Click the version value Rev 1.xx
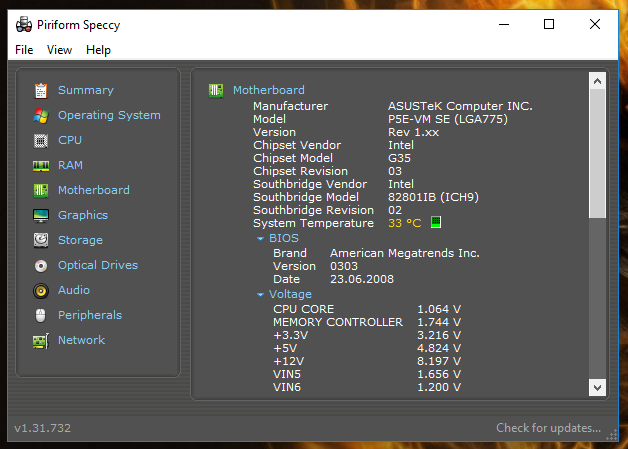The width and height of the screenshot is (628, 449). tap(413, 132)
